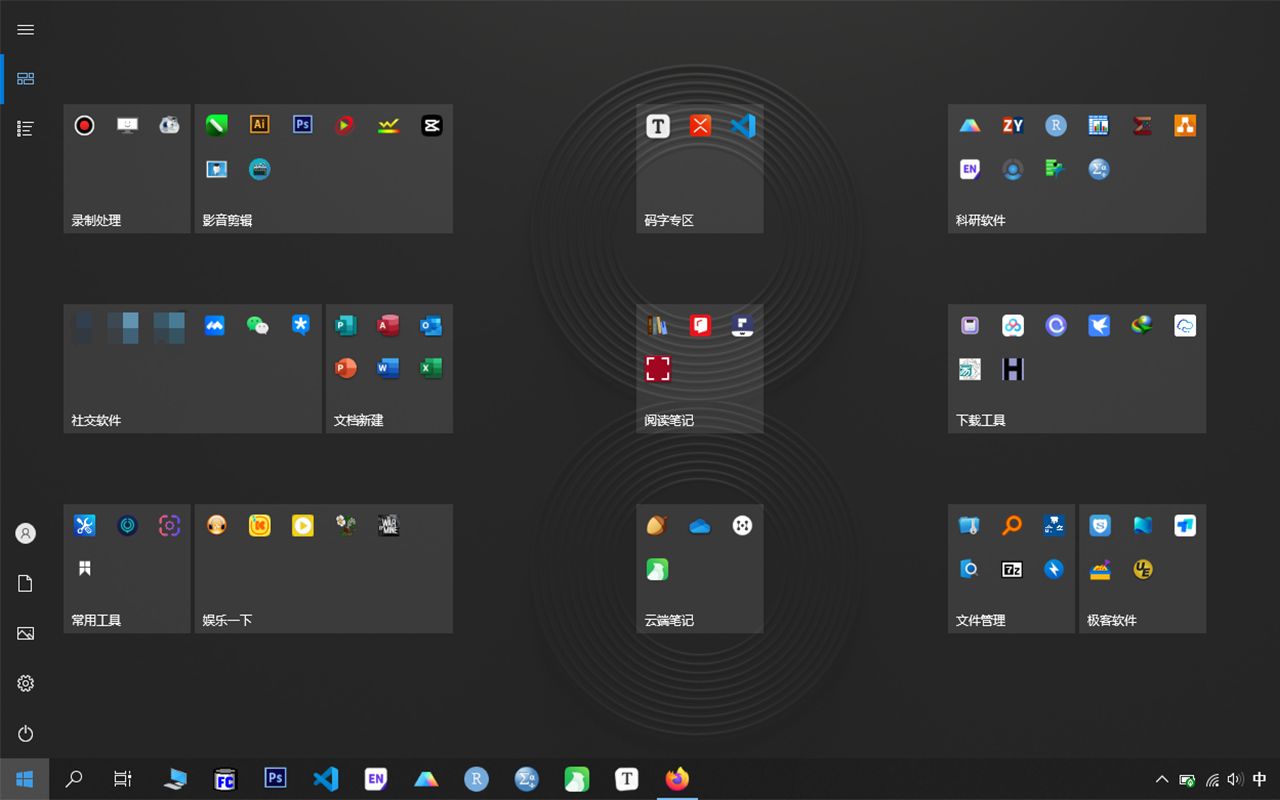Launch the blue DingTalk-style asterisk tile
Viewport: 1280px width, 800px height.
(x=301, y=325)
